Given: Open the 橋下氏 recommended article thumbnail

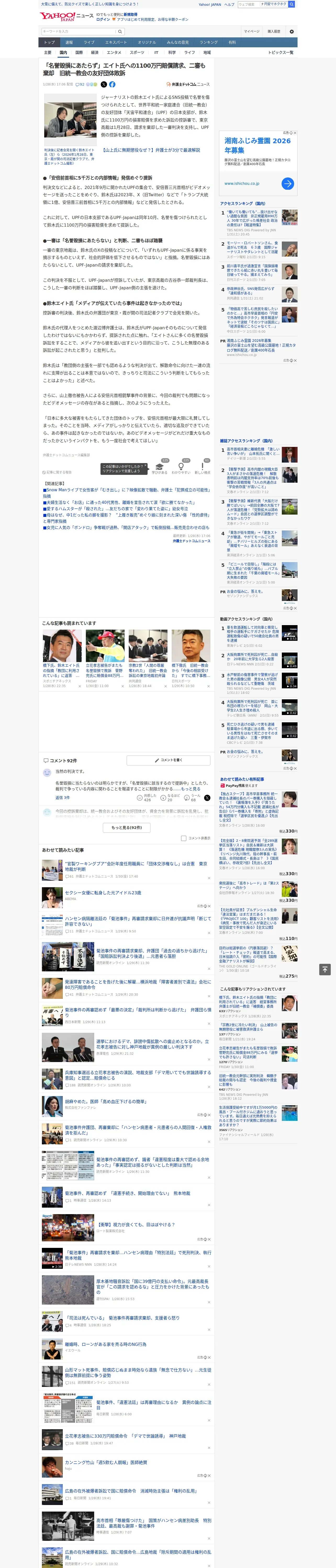Looking at the screenshot, I should [62, 646].
